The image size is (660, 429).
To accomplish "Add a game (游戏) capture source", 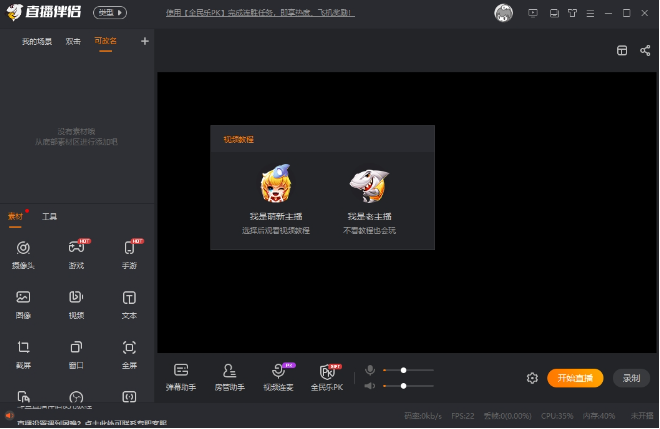I will pyautogui.click(x=76, y=252).
